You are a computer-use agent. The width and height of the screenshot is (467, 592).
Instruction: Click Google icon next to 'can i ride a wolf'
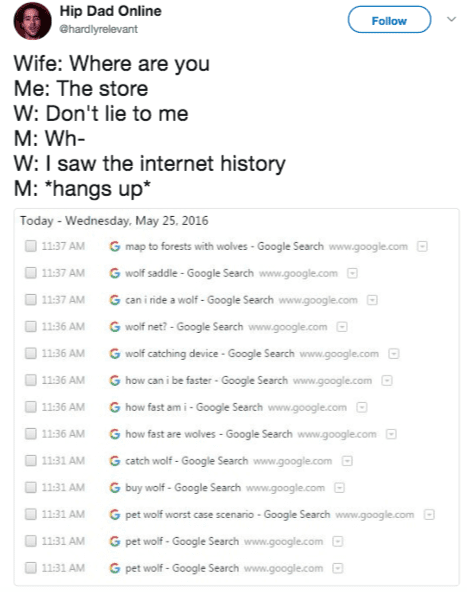click(x=114, y=300)
